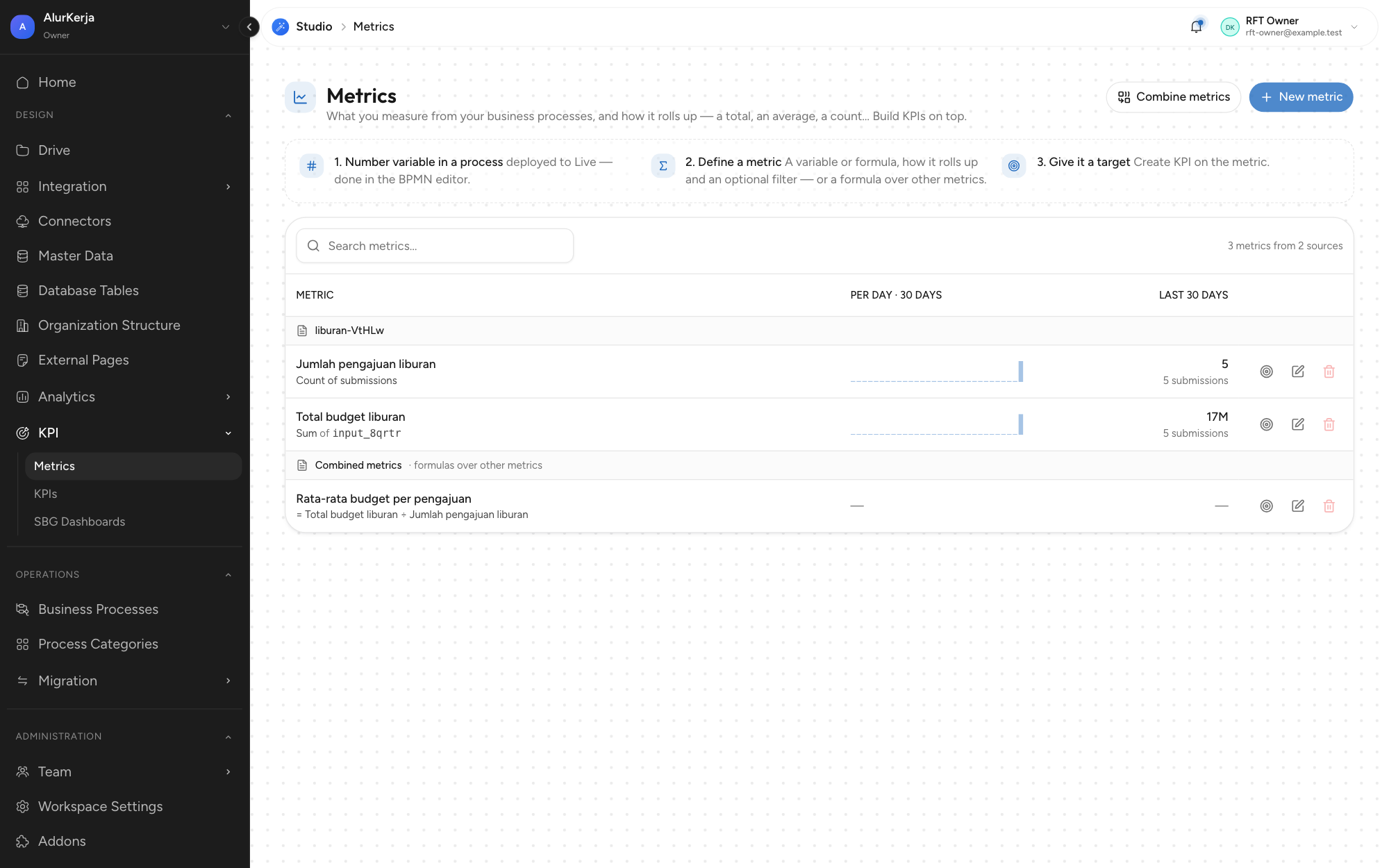This screenshot has width=1389, height=868.
Task: Click the sigma icon in step 2
Action: coord(663,166)
